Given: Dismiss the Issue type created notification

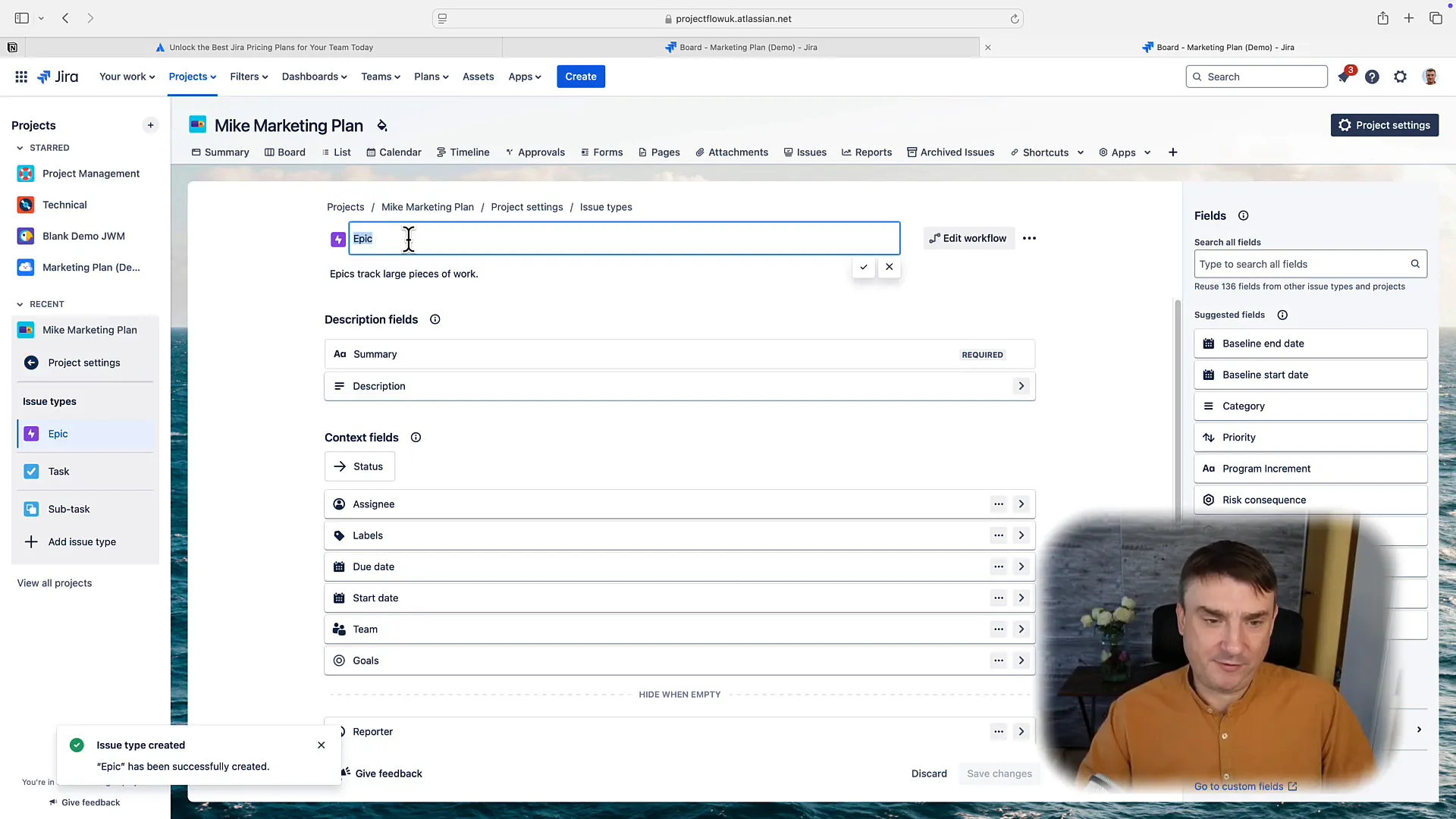Looking at the screenshot, I should click(x=322, y=745).
